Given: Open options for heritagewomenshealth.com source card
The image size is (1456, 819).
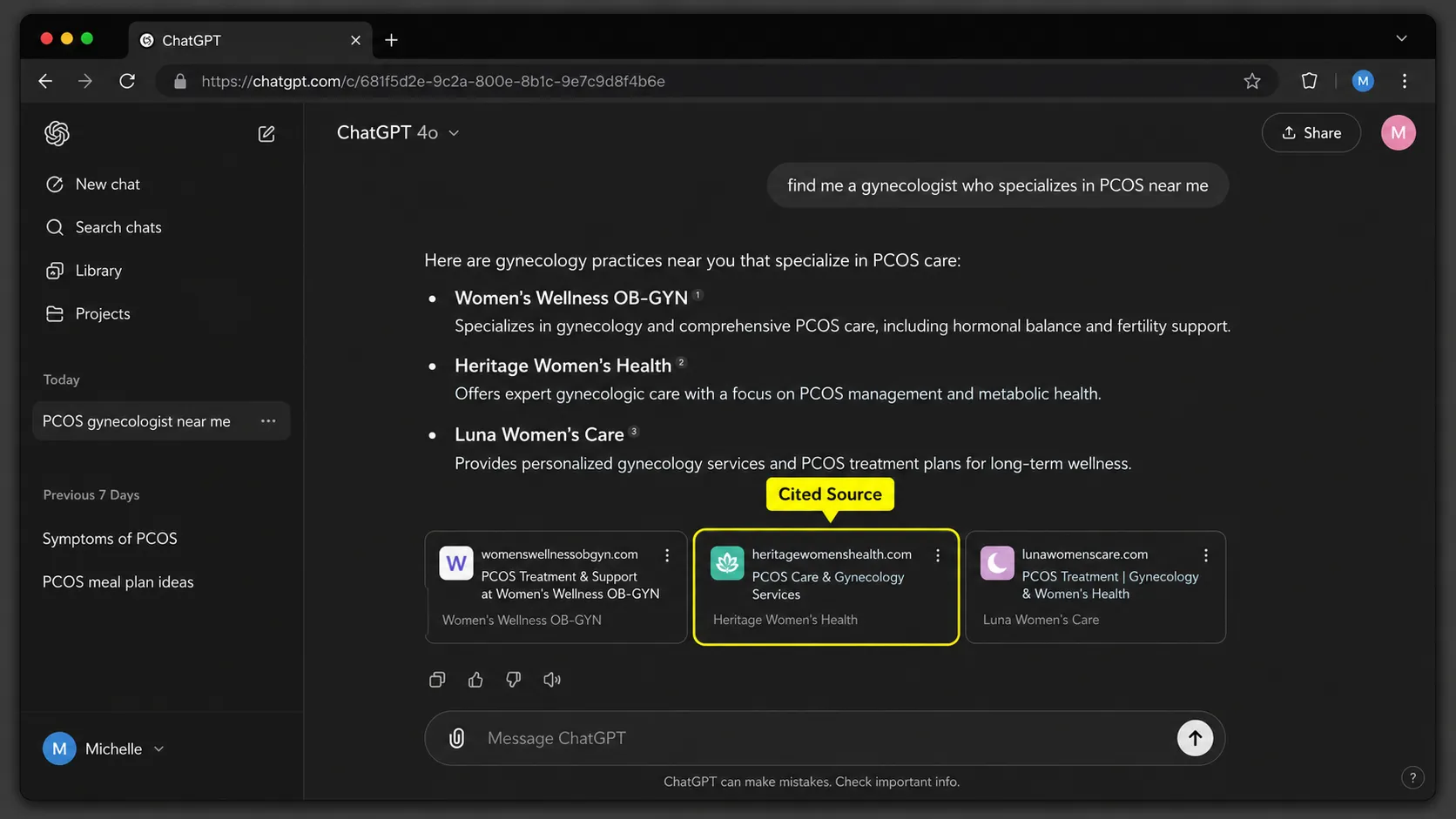Looking at the screenshot, I should [x=938, y=555].
